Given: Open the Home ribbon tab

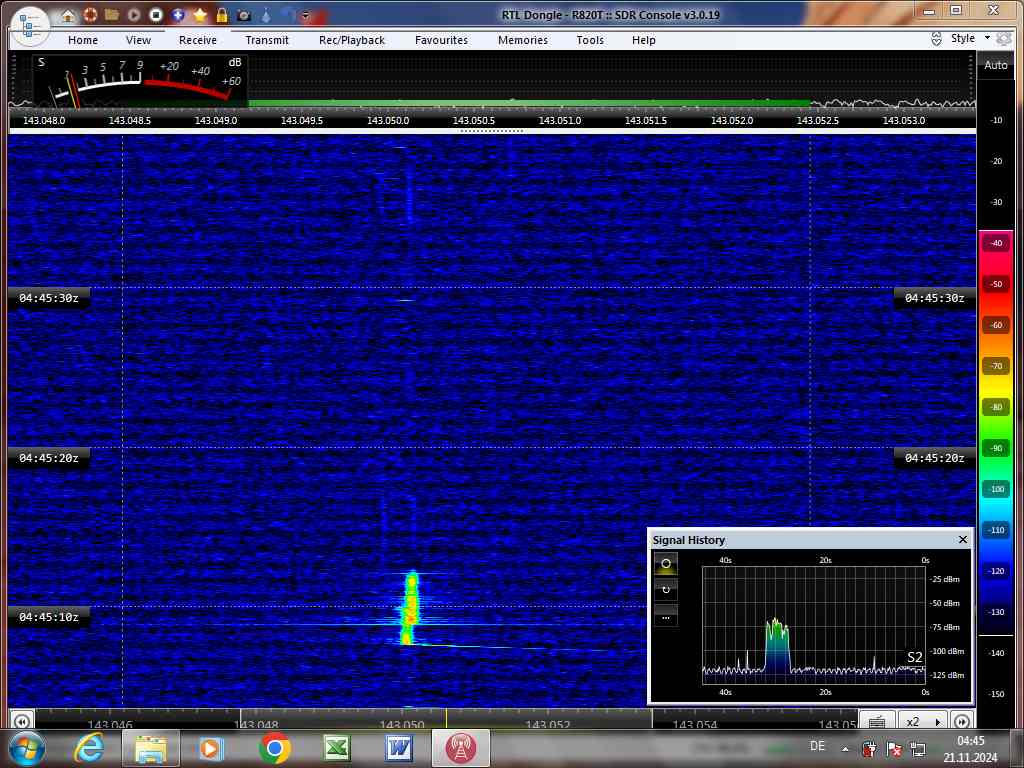Looking at the screenshot, I should [x=83, y=40].
